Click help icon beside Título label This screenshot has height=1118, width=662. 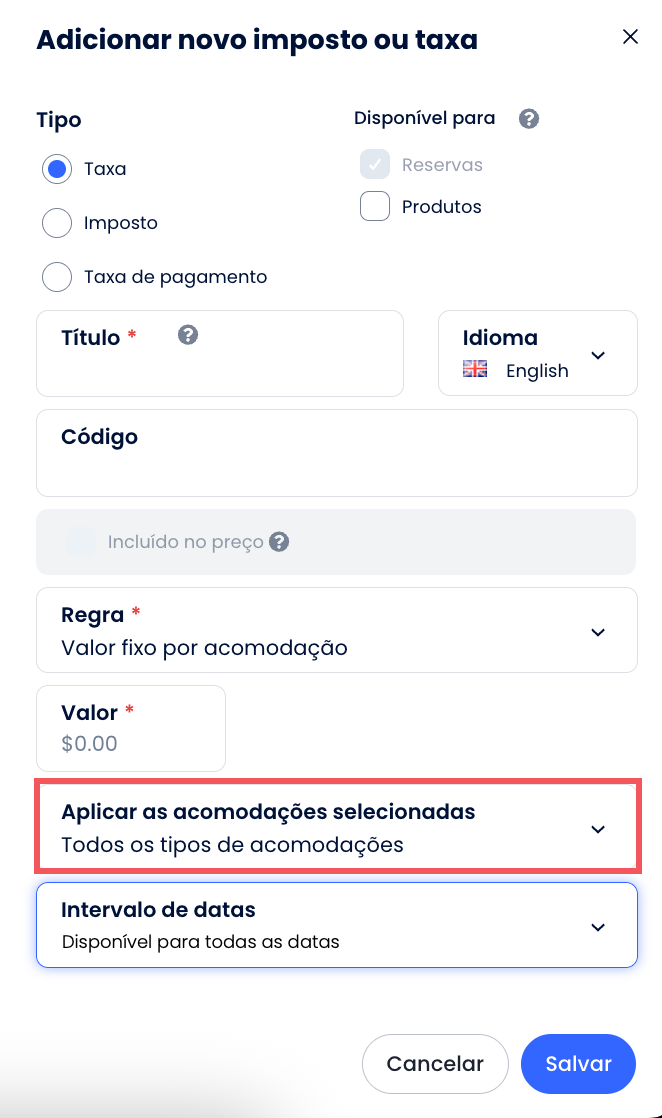coord(187,335)
